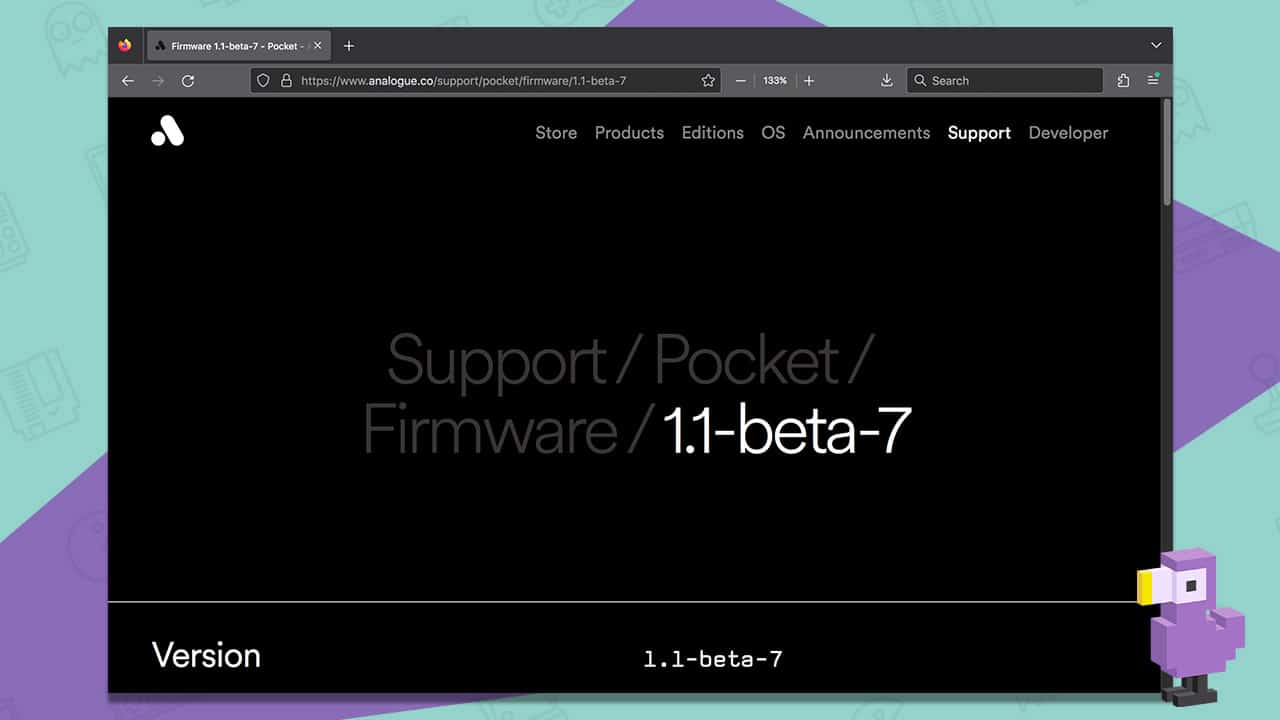Open the shield tracking protection icon
This screenshot has height=720, width=1280.
tap(264, 81)
